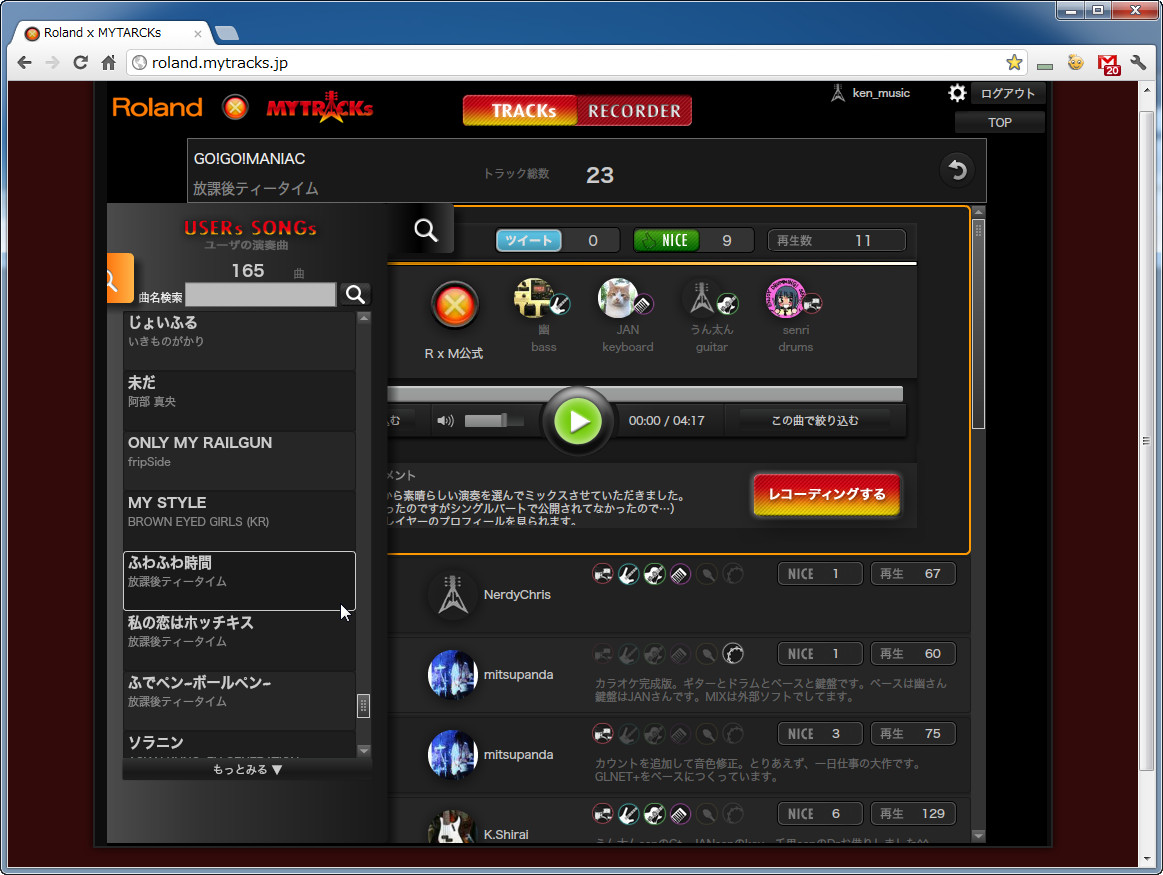Go back to the previous browser page
Screen dimensions: 1163x875
pos(24,63)
